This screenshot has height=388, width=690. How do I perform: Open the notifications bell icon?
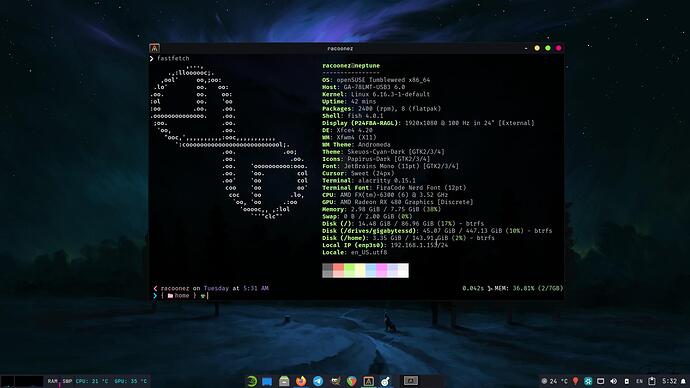click(683, 381)
